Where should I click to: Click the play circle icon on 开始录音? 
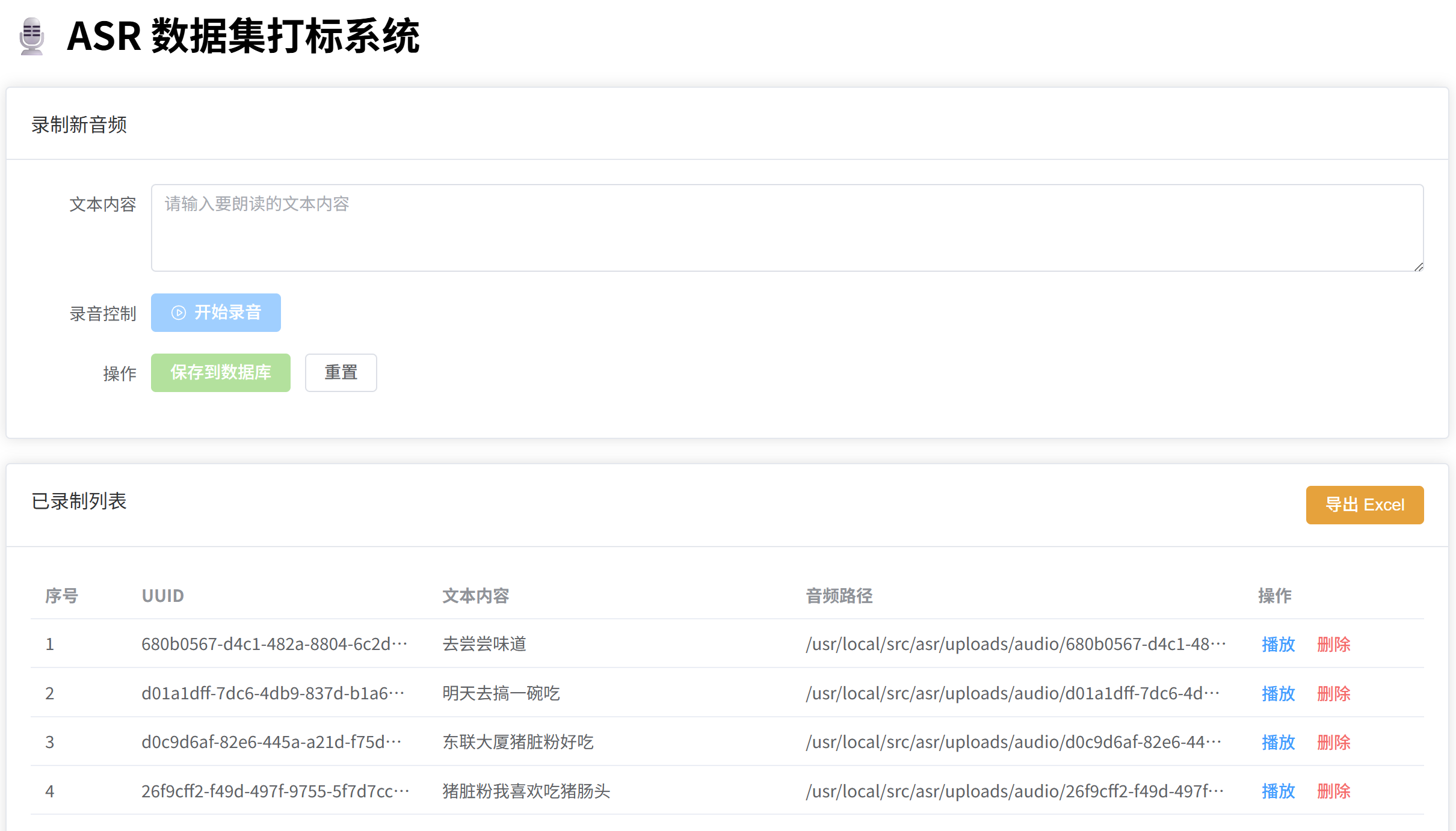pyautogui.click(x=179, y=313)
